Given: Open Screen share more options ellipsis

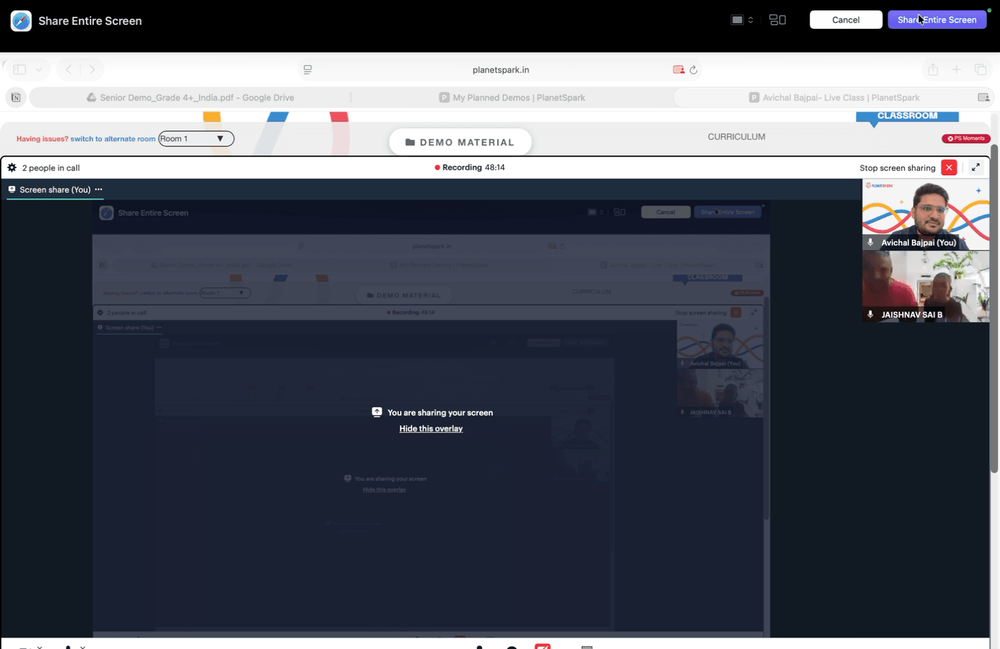Looking at the screenshot, I should pos(98,189).
